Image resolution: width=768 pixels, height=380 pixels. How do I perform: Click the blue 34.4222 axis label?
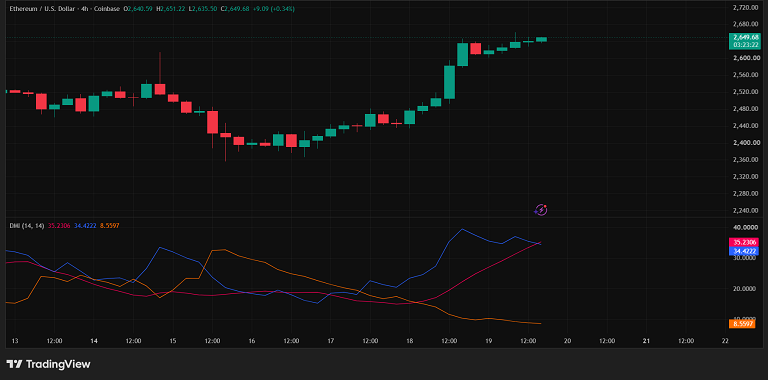[x=743, y=250]
